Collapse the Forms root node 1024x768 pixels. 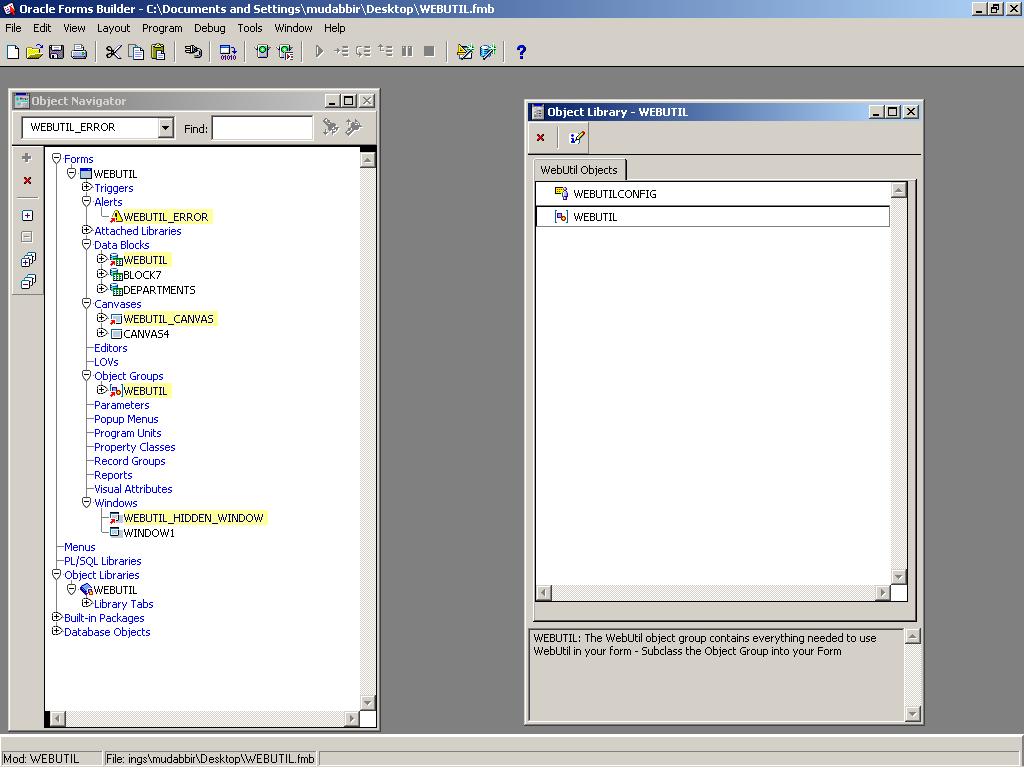click(x=57, y=159)
